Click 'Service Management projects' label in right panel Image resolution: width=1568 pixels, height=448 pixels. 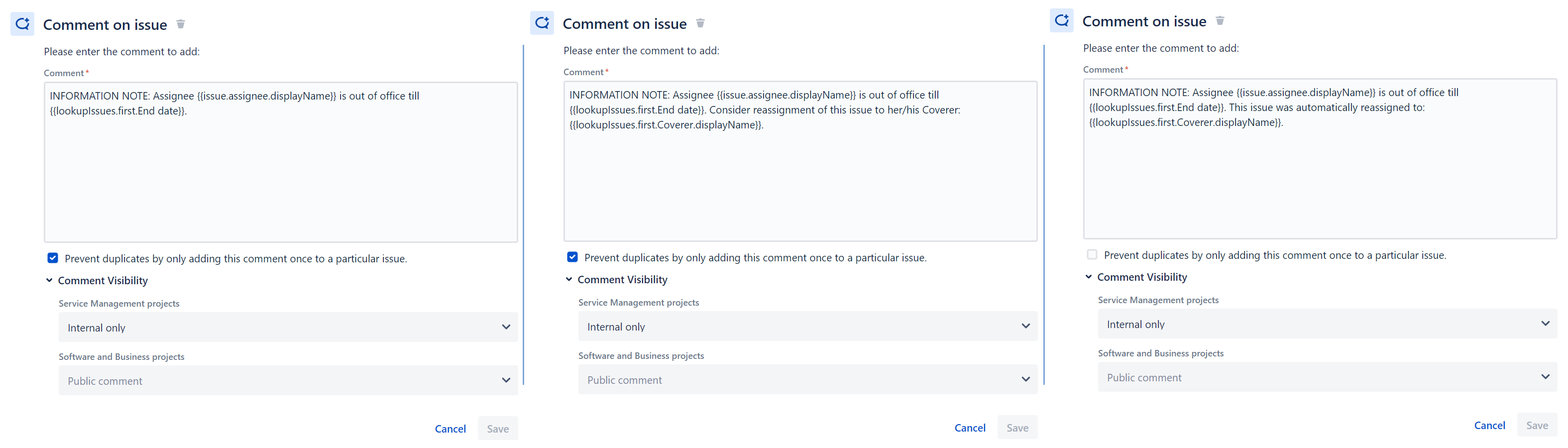tap(1158, 300)
